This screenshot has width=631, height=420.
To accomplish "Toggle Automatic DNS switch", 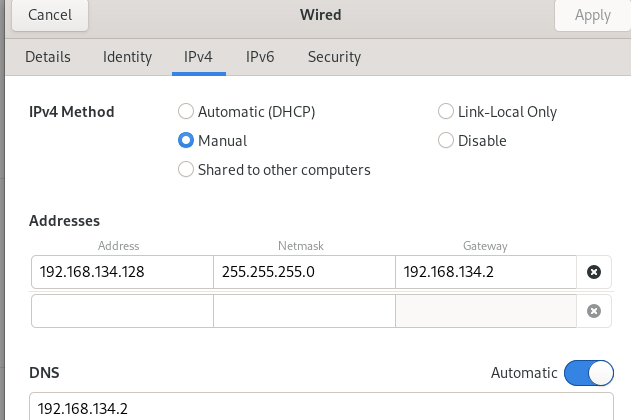I will pyautogui.click(x=588, y=373).
